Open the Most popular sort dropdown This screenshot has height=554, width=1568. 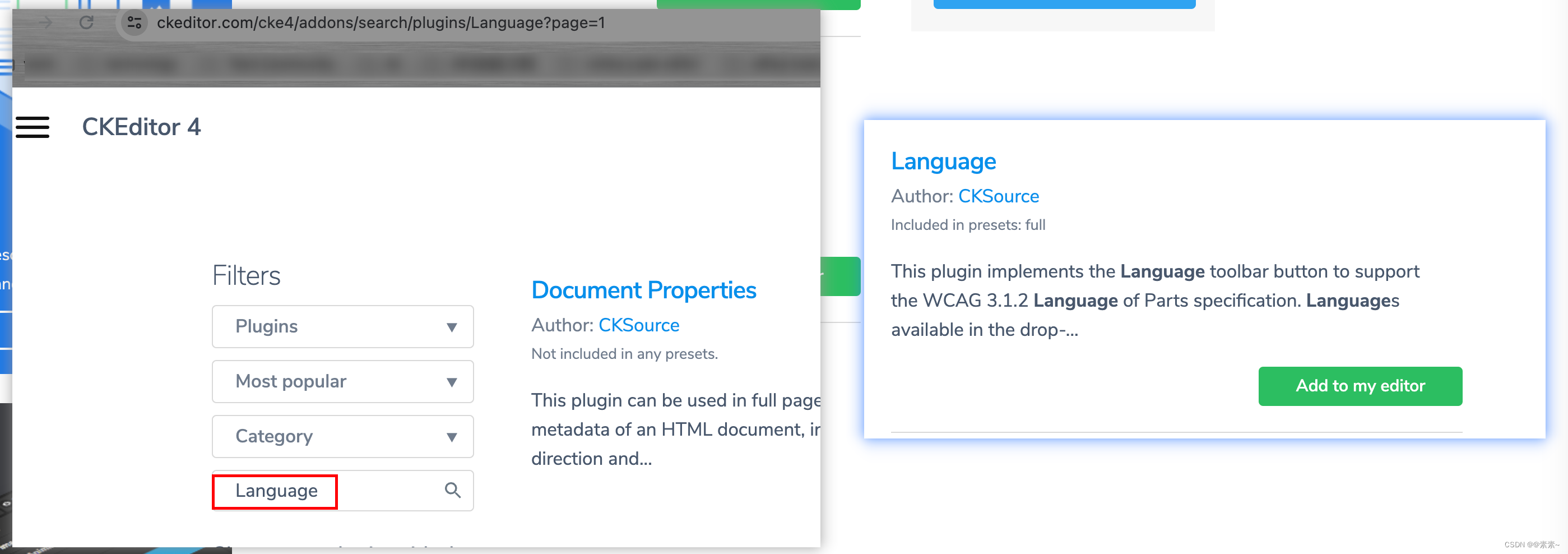(343, 382)
